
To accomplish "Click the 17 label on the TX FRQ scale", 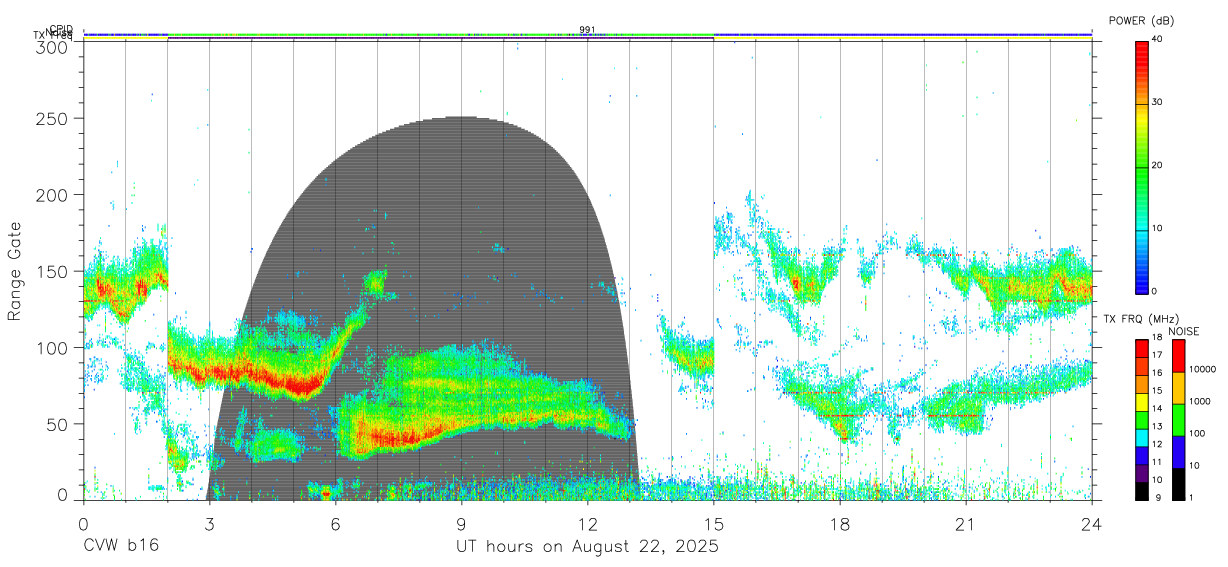I will click(1157, 355).
